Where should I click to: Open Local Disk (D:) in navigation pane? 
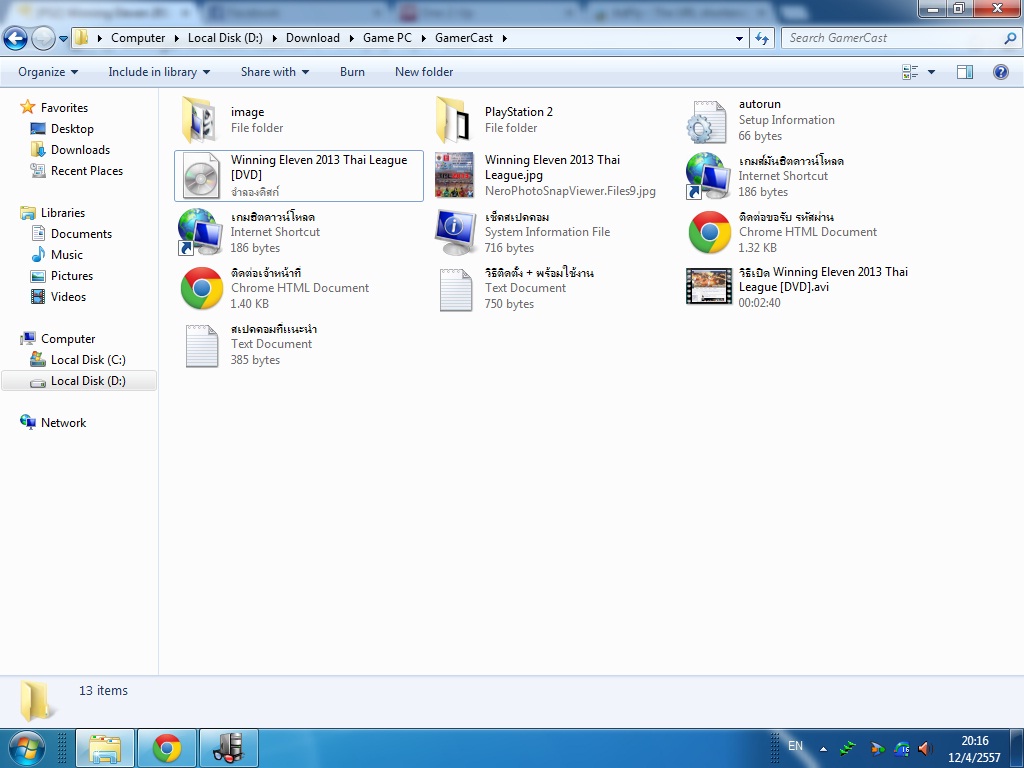[79, 381]
